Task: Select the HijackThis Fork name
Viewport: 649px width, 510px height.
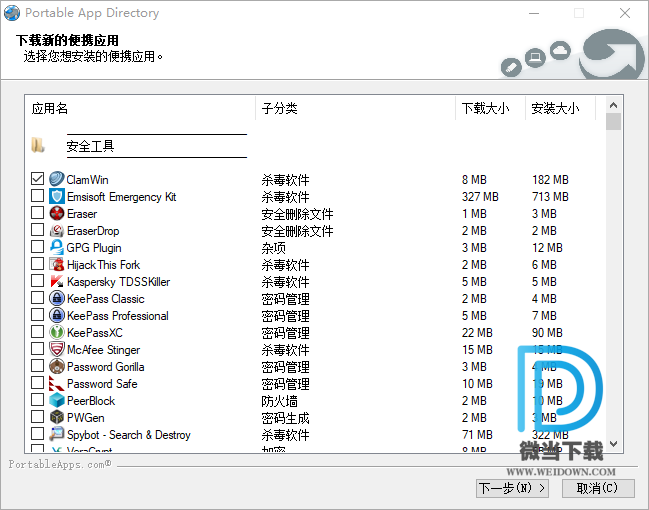Action: pyautogui.click(x=103, y=265)
